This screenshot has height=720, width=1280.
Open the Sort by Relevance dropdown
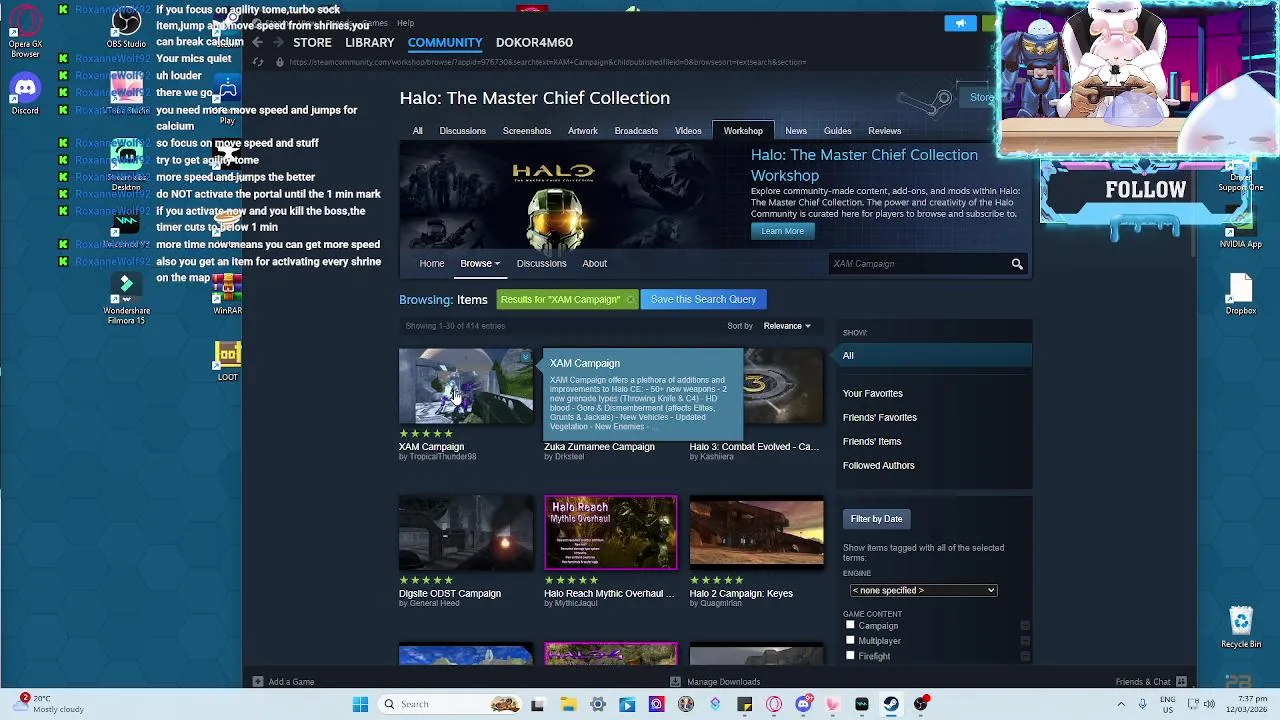787,326
